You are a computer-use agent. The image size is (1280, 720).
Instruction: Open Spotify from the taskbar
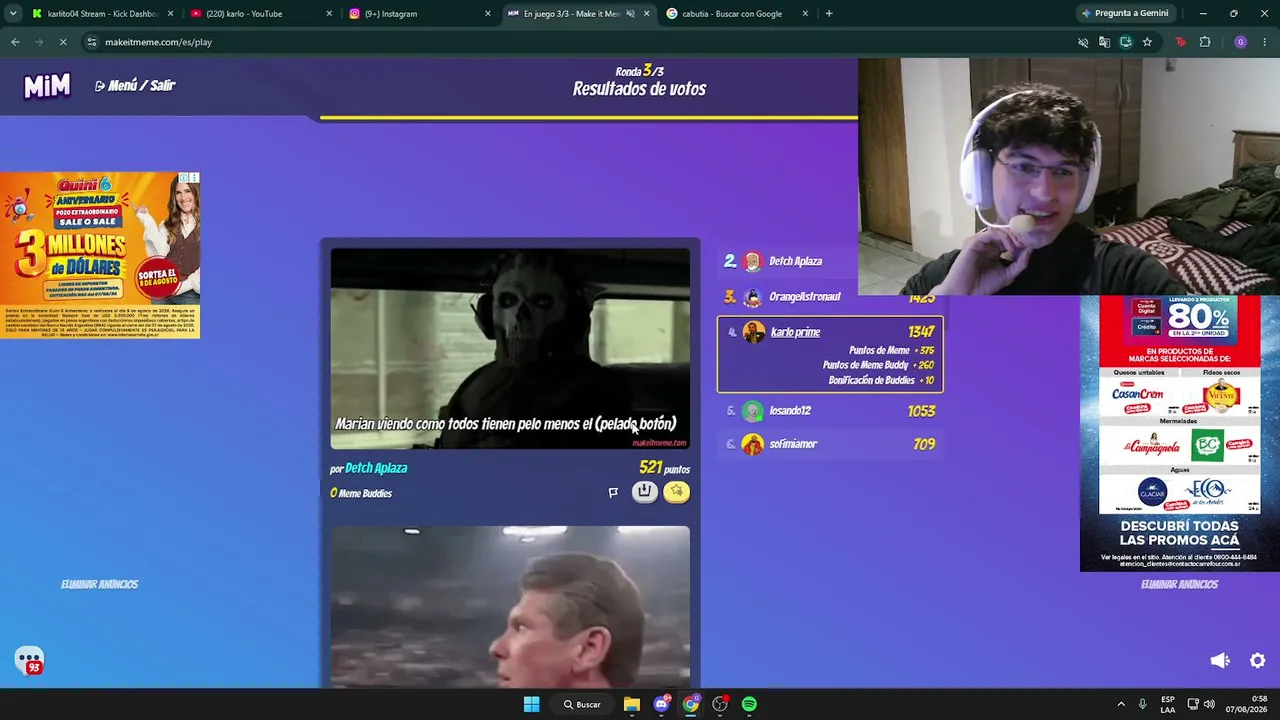tap(749, 704)
